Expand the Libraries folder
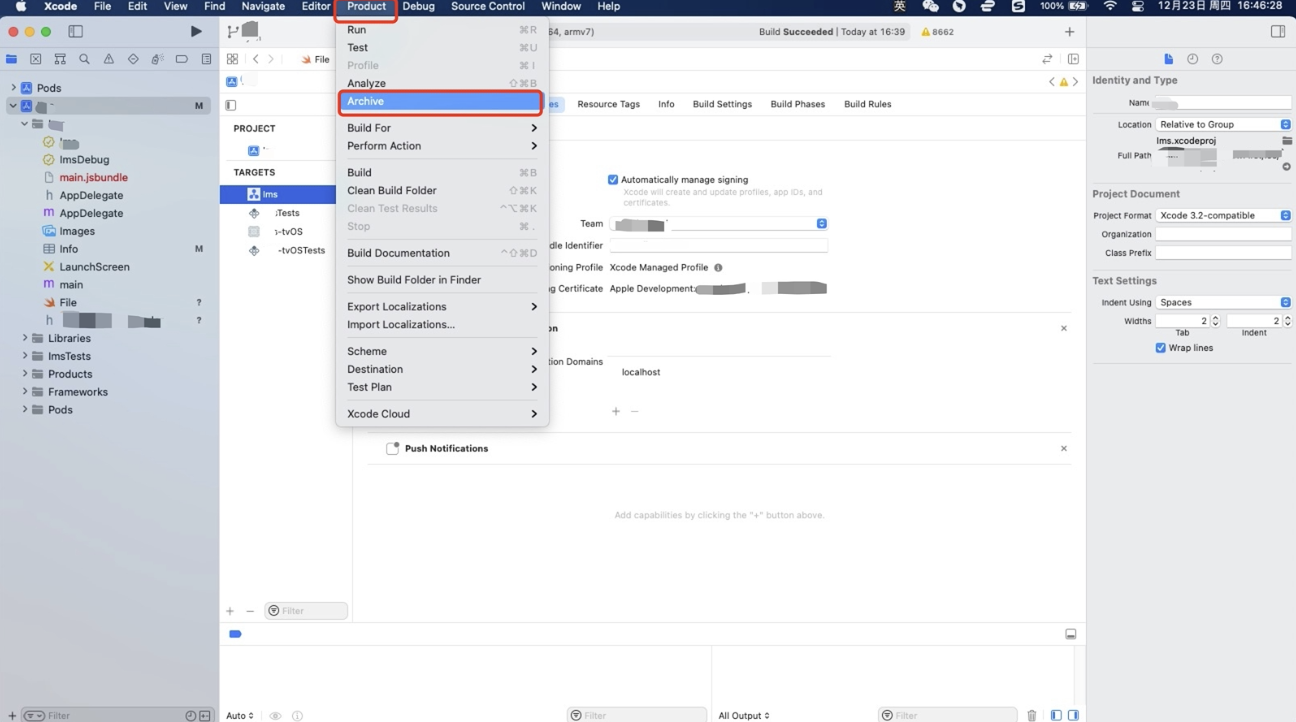This screenshot has height=722, width=1296. coord(25,338)
